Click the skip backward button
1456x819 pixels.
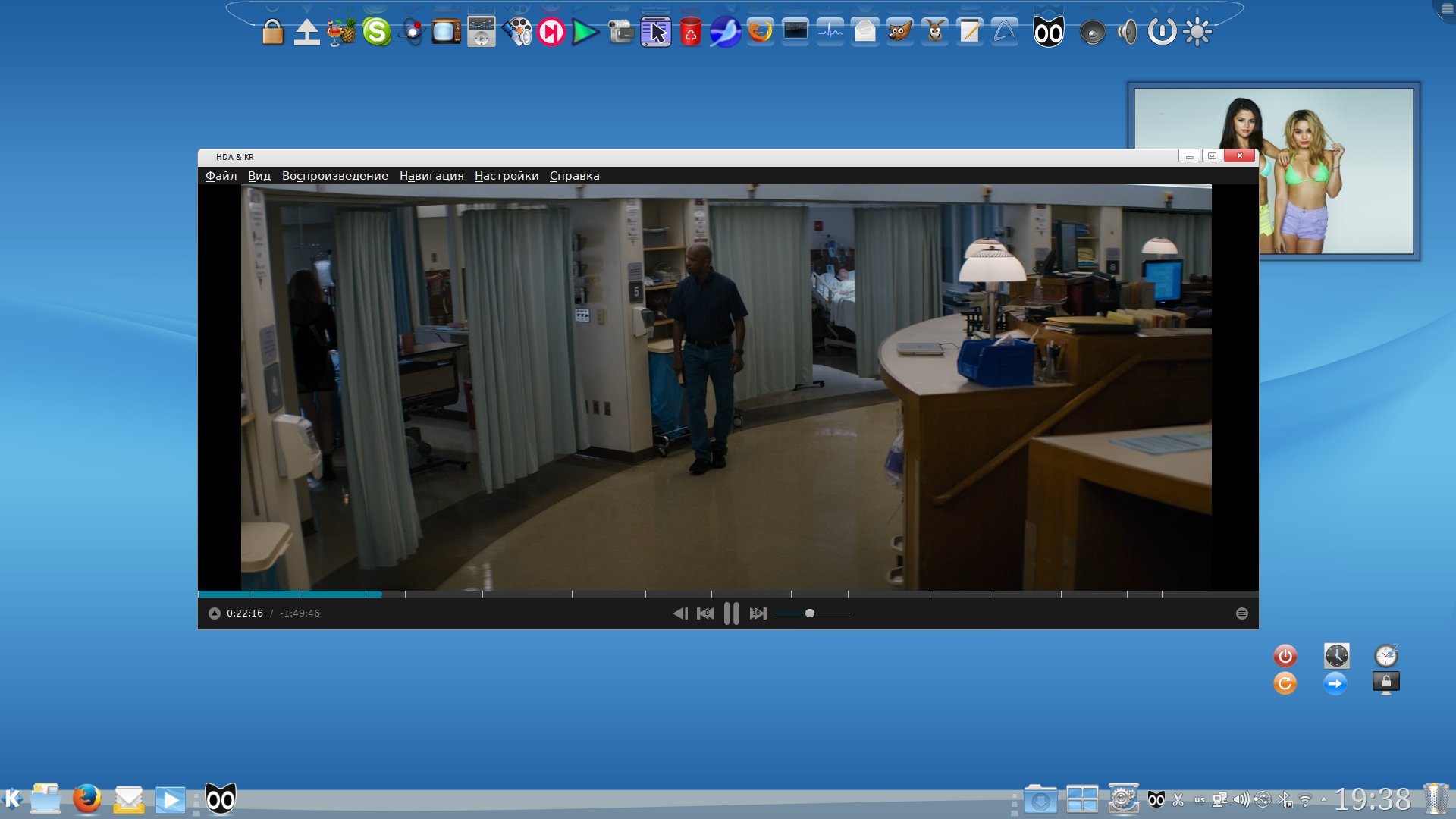coord(705,613)
